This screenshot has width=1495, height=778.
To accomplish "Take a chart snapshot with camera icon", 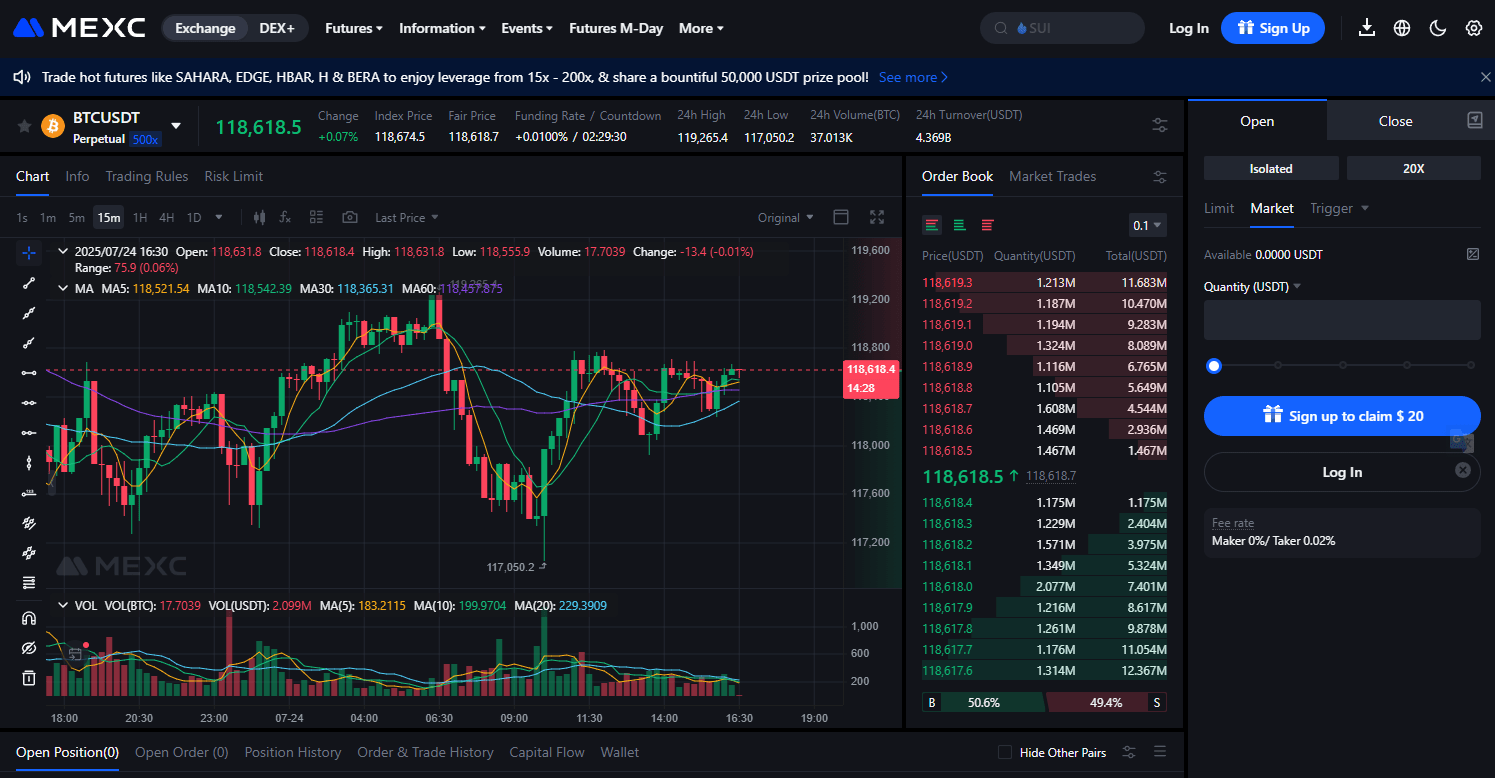I will 350,217.
